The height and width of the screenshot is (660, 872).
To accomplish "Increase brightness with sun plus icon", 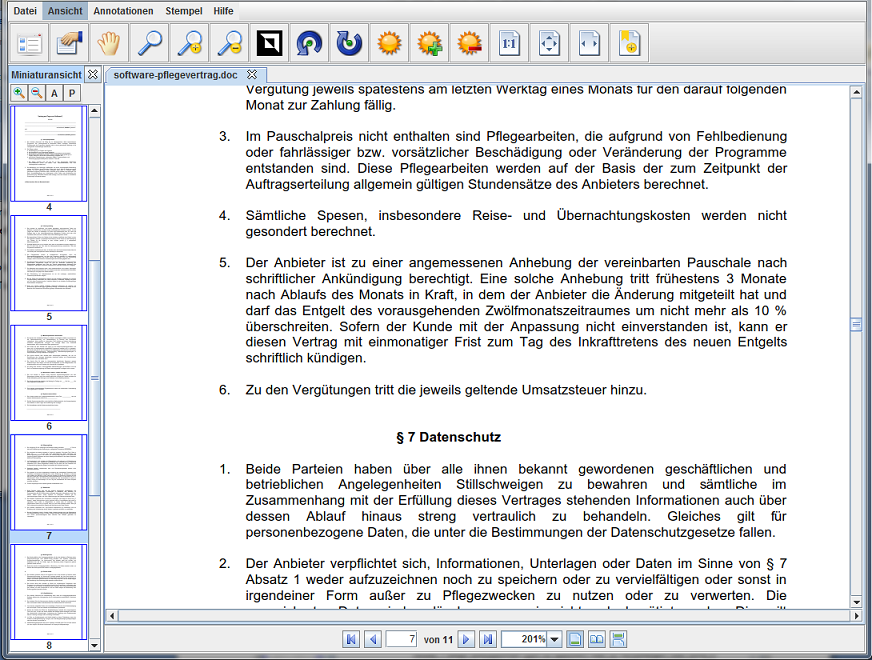I will (429, 43).
